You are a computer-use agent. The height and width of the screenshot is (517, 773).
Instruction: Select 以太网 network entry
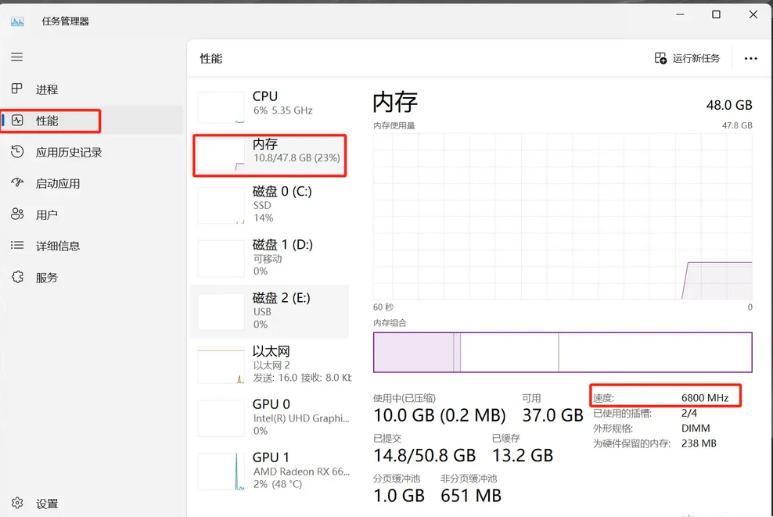270,364
